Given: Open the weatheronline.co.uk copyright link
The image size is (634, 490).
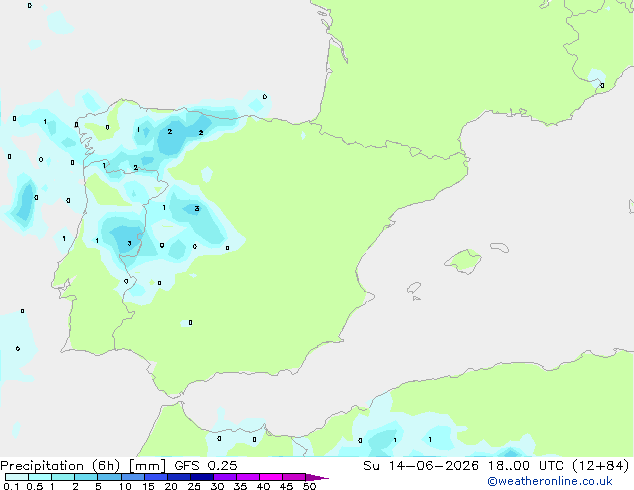Looking at the screenshot, I should (x=550, y=481).
